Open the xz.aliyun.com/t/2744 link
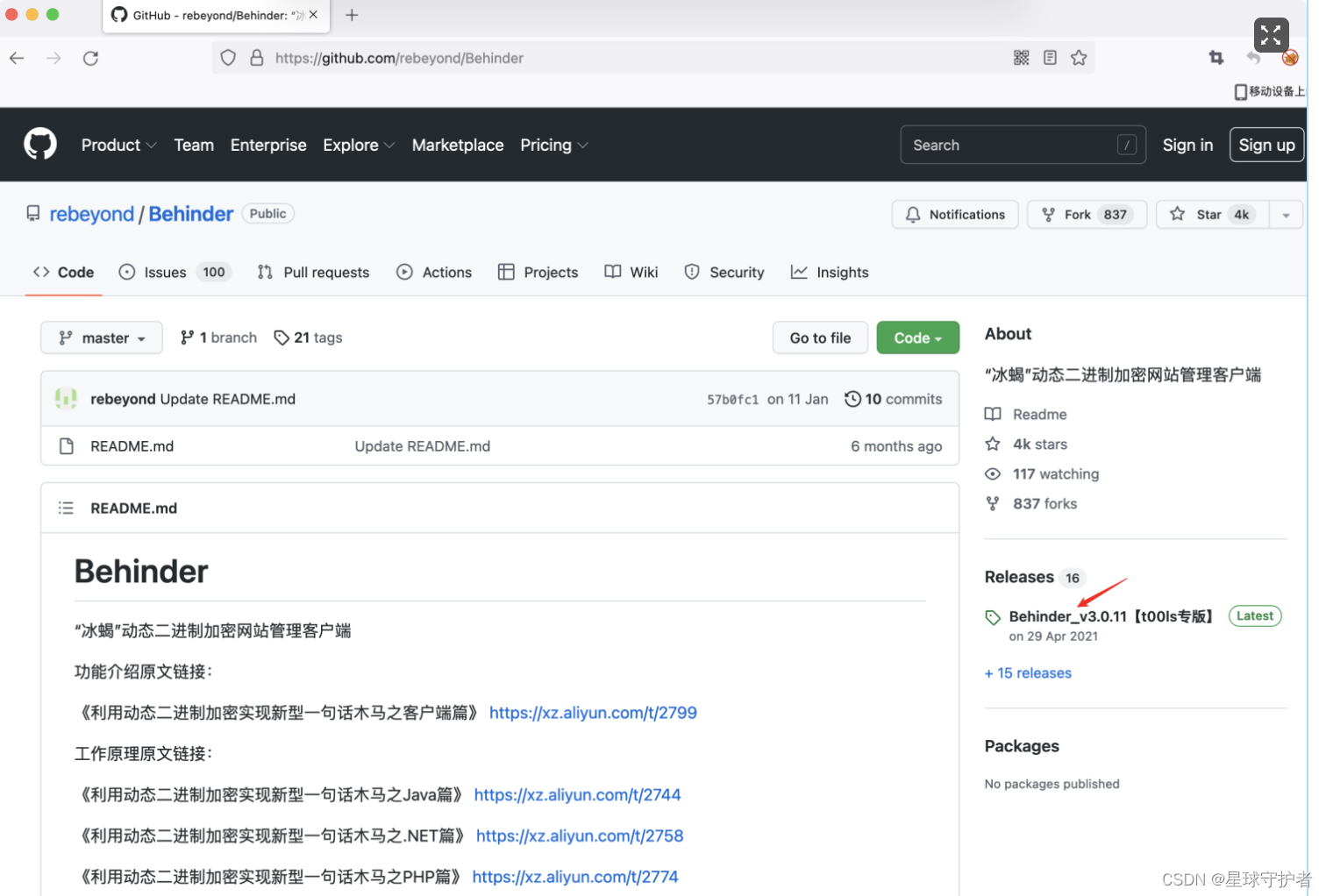The image size is (1326, 896). (x=577, y=794)
